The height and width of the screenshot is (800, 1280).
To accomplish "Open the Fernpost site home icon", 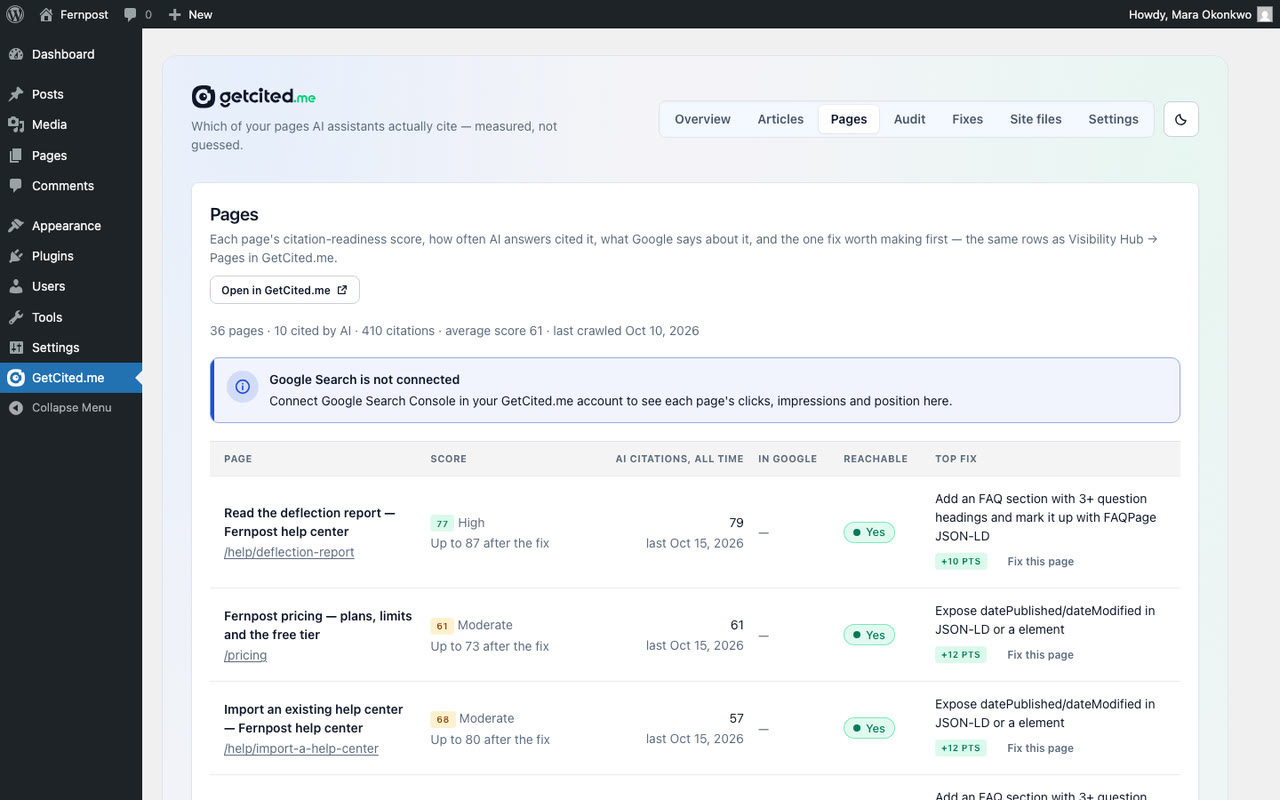I will tap(46, 14).
